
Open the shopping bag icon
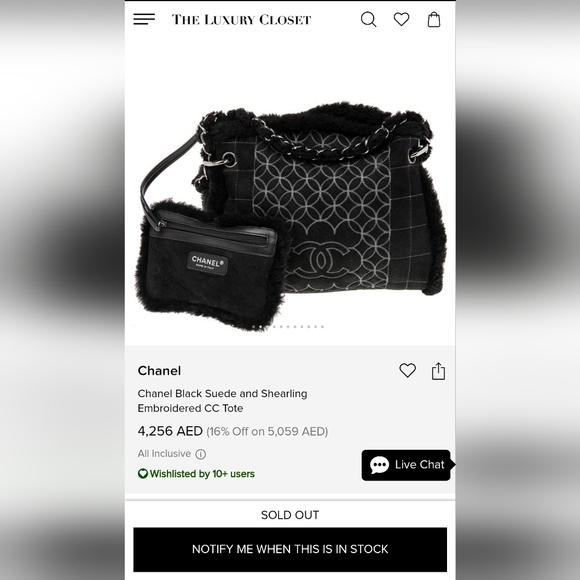[x=434, y=20]
